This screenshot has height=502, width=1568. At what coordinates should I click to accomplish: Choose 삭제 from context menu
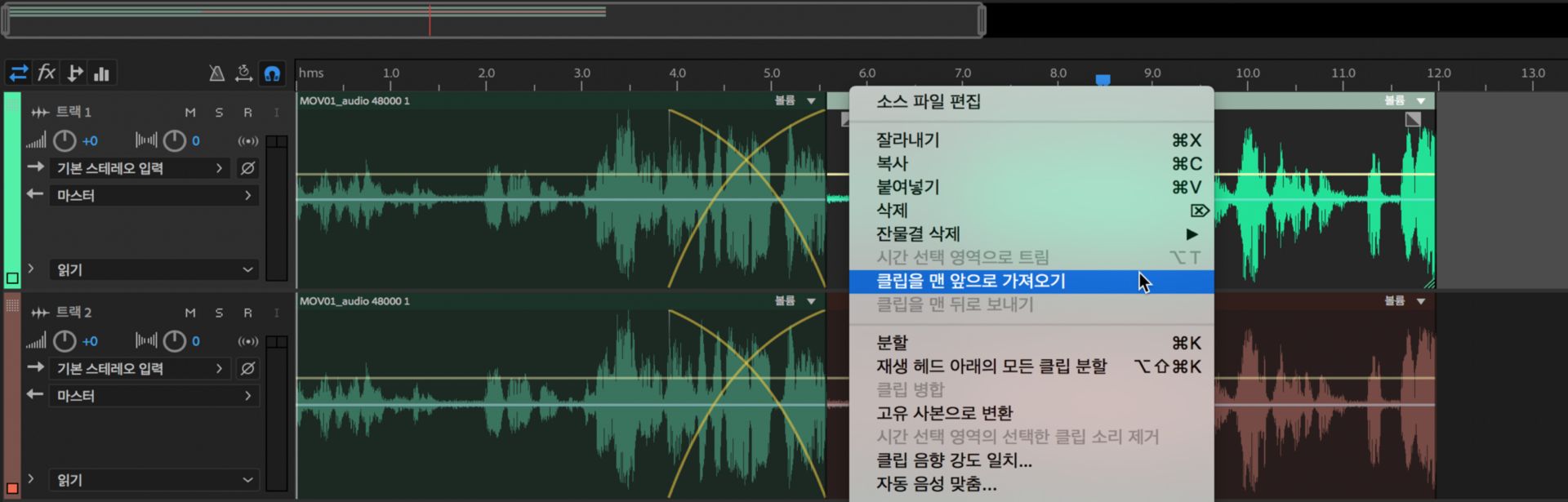point(1031,211)
